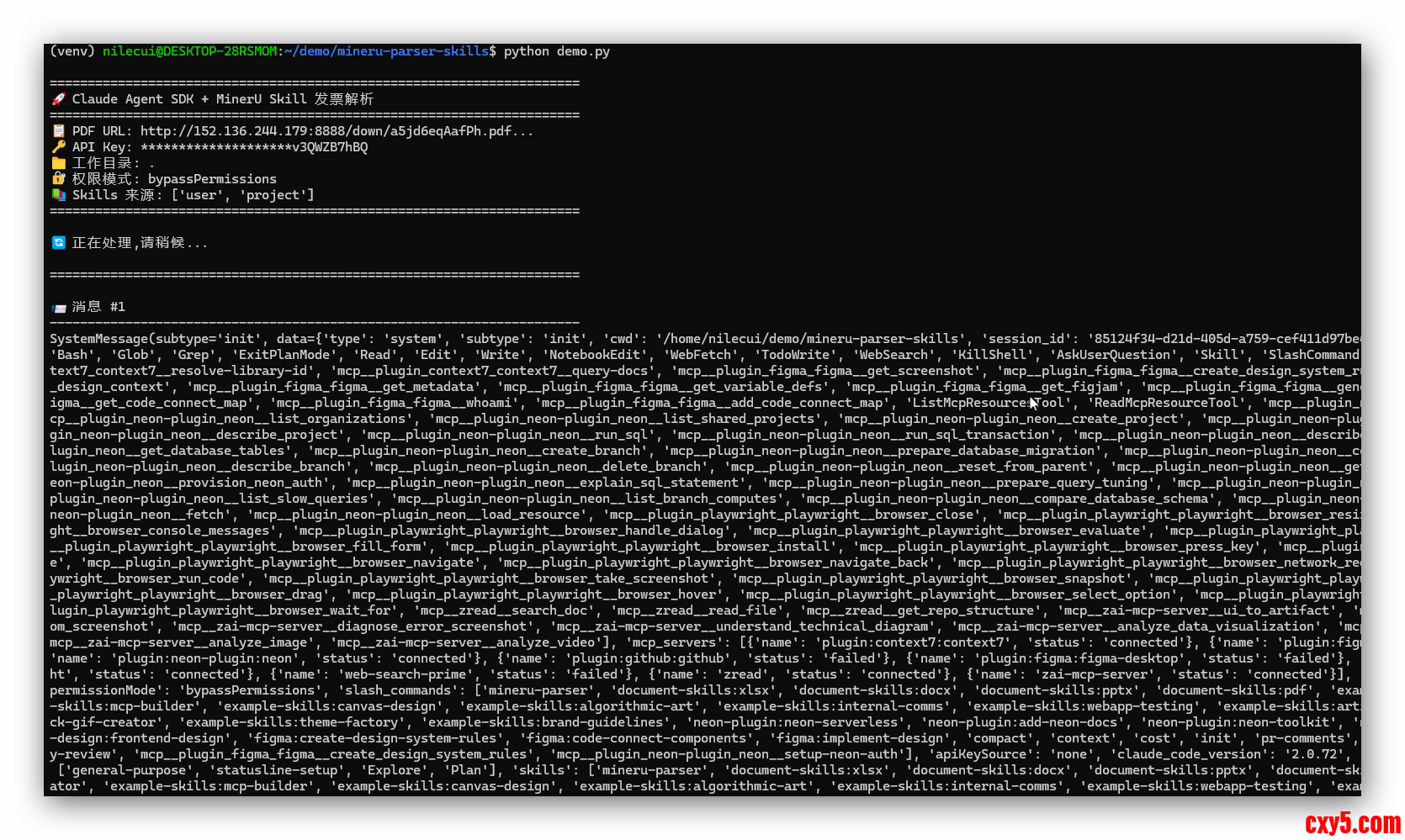Click the 'nilecui@DESKTOP-28RSMOM' prompt text
This screenshot has width=1405, height=840.
[190, 51]
